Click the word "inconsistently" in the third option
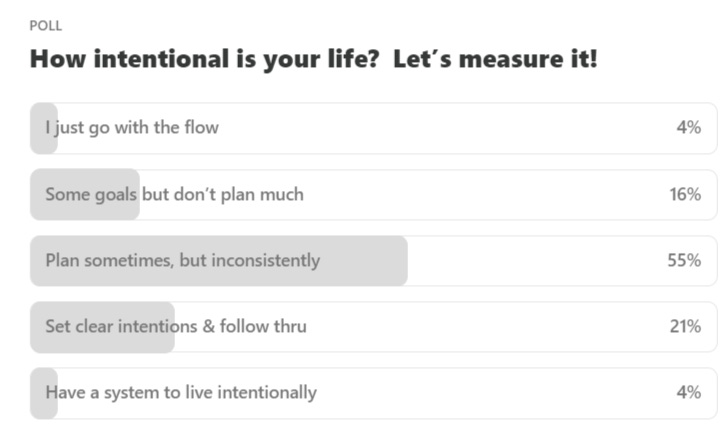The image size is (725, 445). pos(265,260)
